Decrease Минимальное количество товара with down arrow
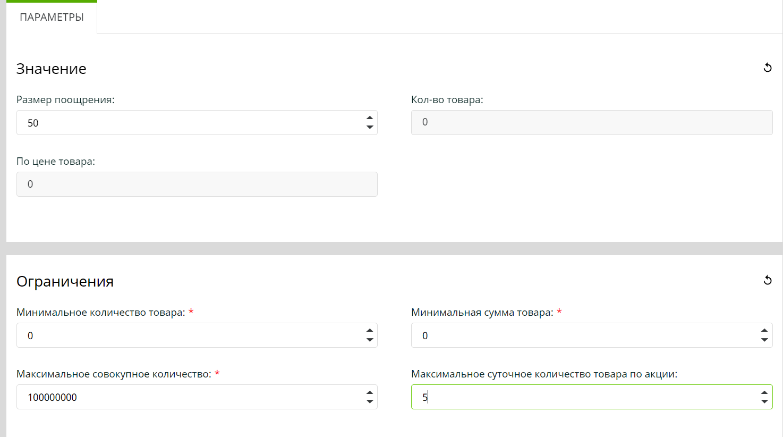783x437 pixels. point(369,340)
